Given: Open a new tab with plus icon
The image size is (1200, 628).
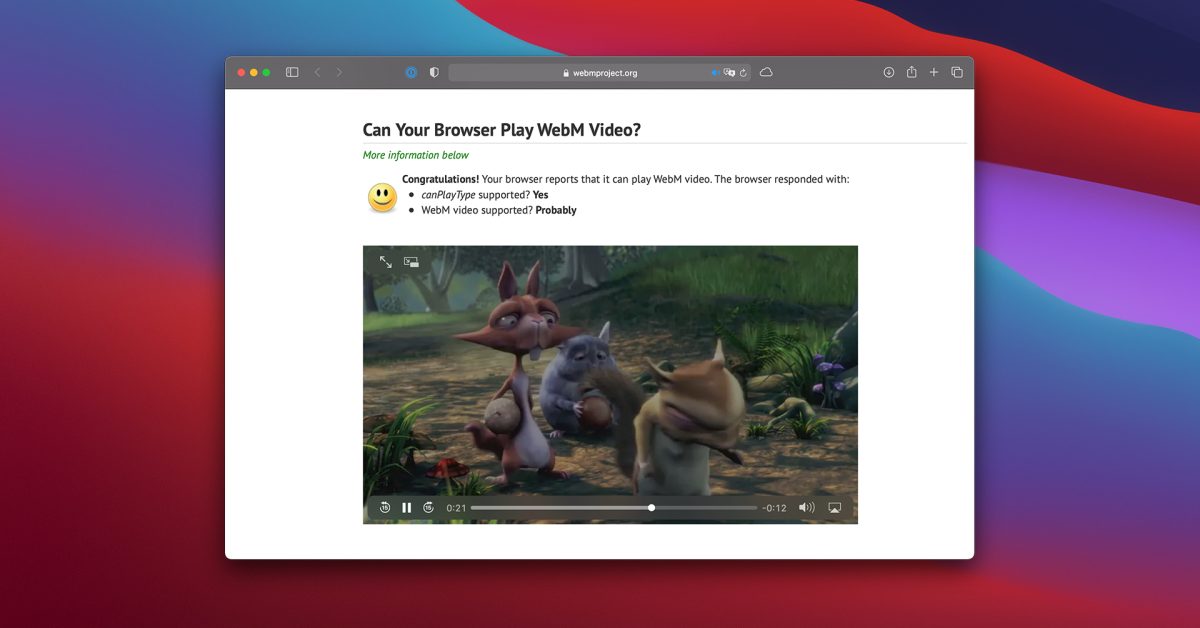Looking at the screenshot, I should (934, 73).
